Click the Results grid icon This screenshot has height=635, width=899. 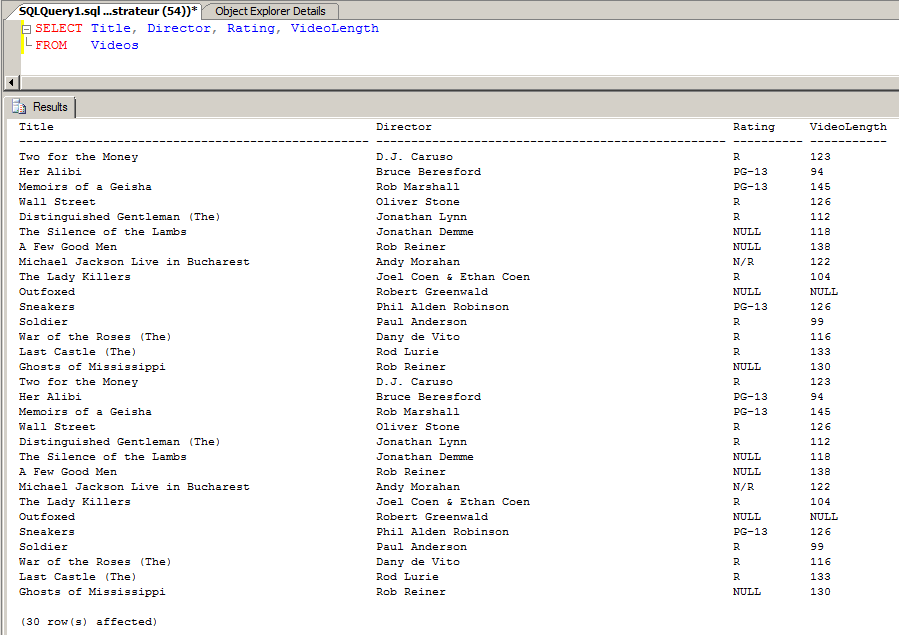point(19,107)
